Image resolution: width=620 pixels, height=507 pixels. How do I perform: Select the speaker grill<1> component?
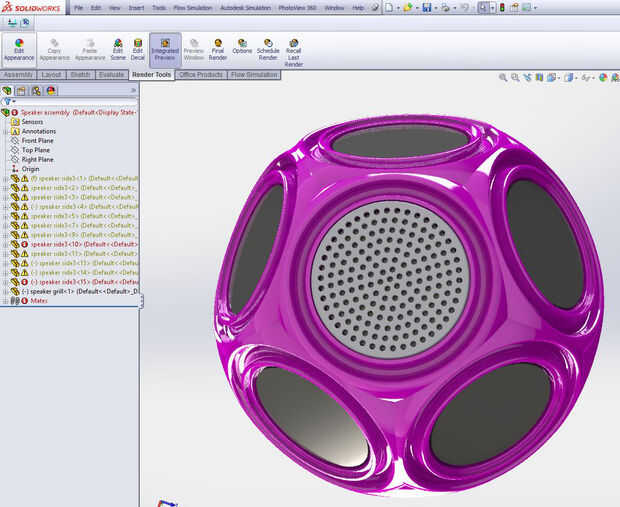point(74,292)
